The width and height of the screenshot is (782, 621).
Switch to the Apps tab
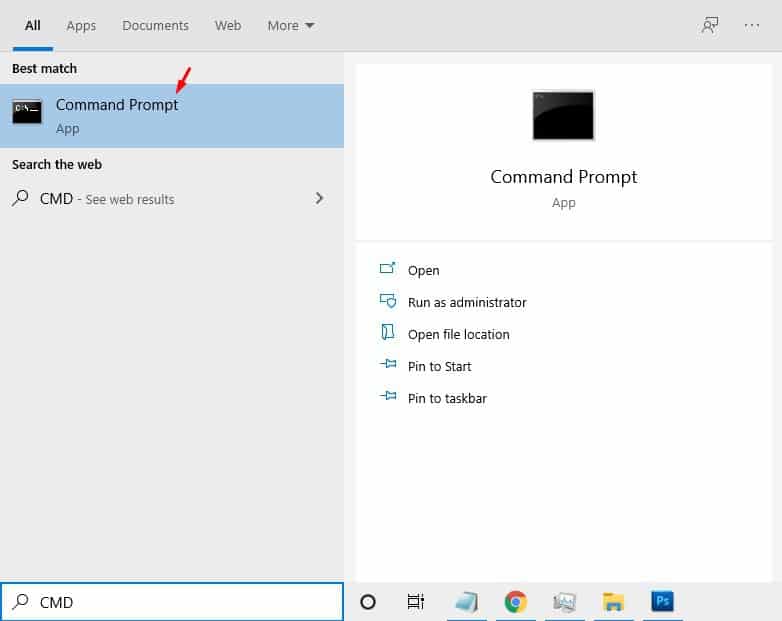pos(81,25)
